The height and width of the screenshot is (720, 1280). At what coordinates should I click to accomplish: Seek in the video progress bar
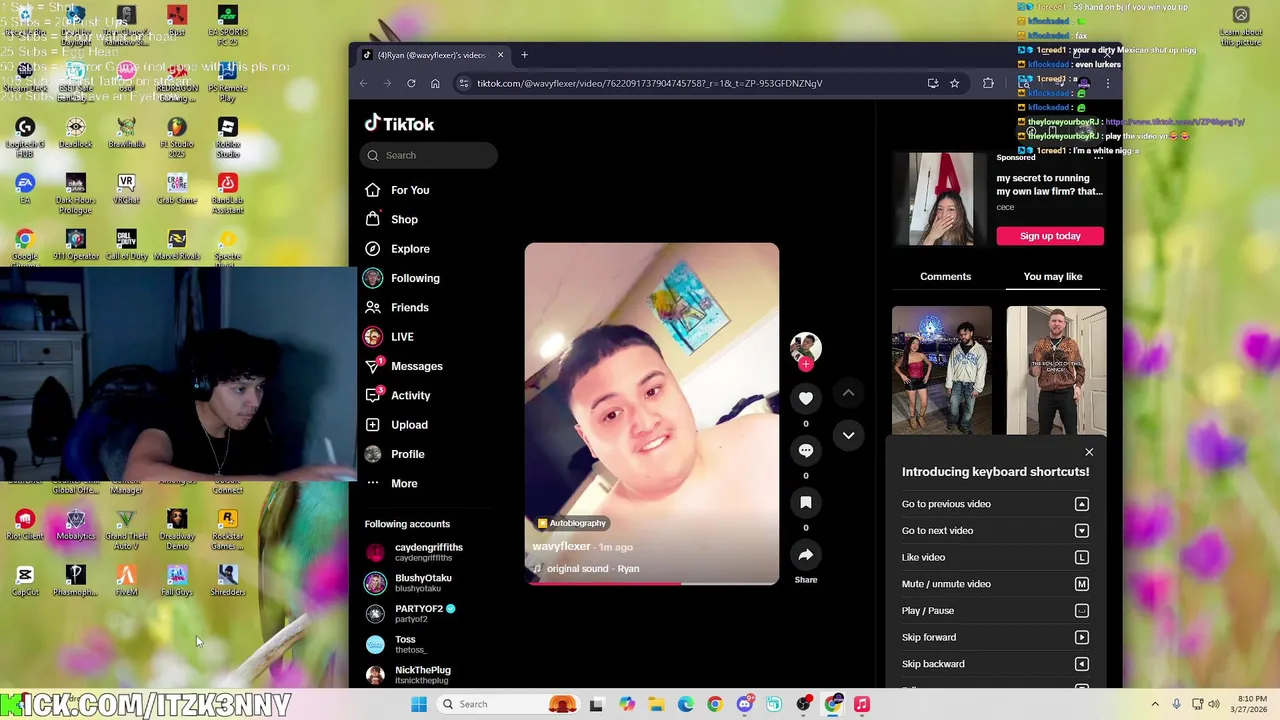652,582
